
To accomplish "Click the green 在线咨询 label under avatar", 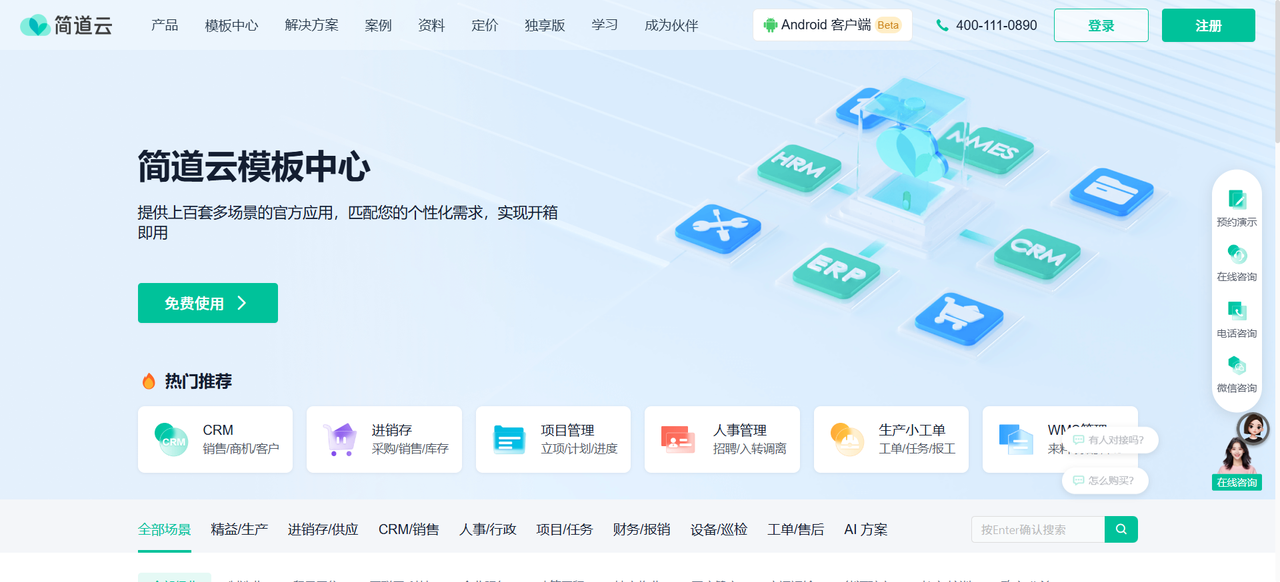I will 1236,482.
